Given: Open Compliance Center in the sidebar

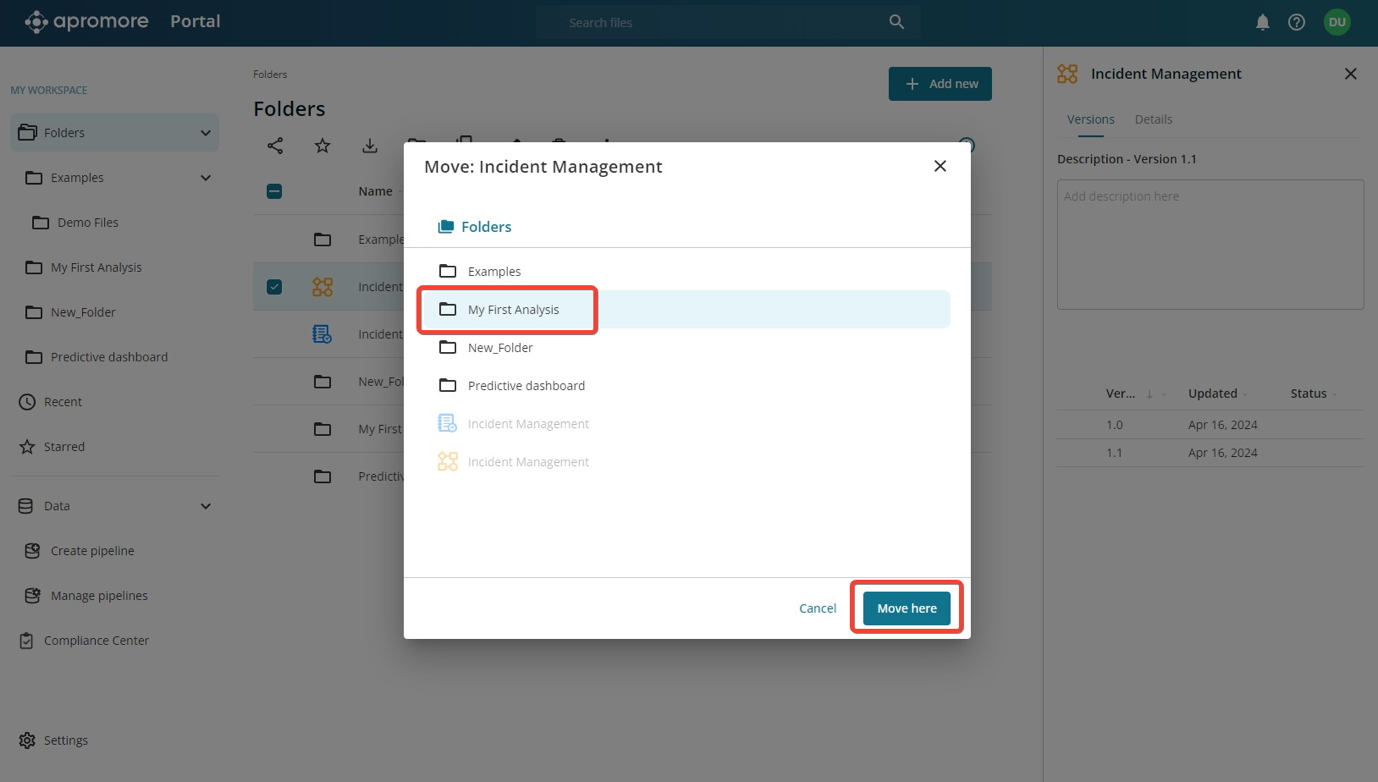Looking at the screenshot, I should point(96,640).
